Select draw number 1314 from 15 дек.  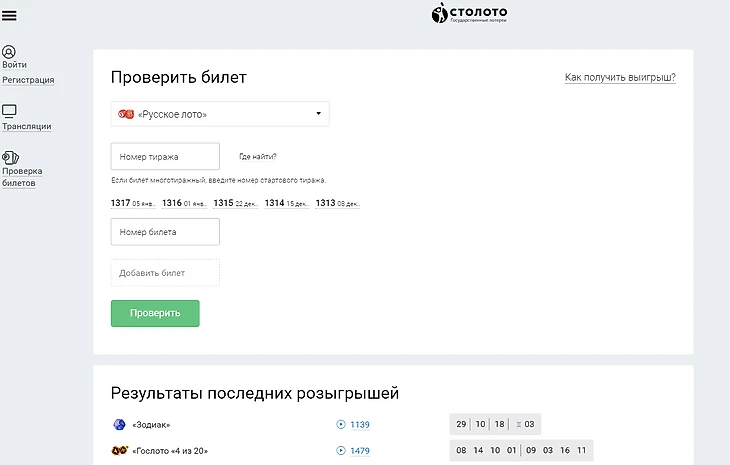274,203
